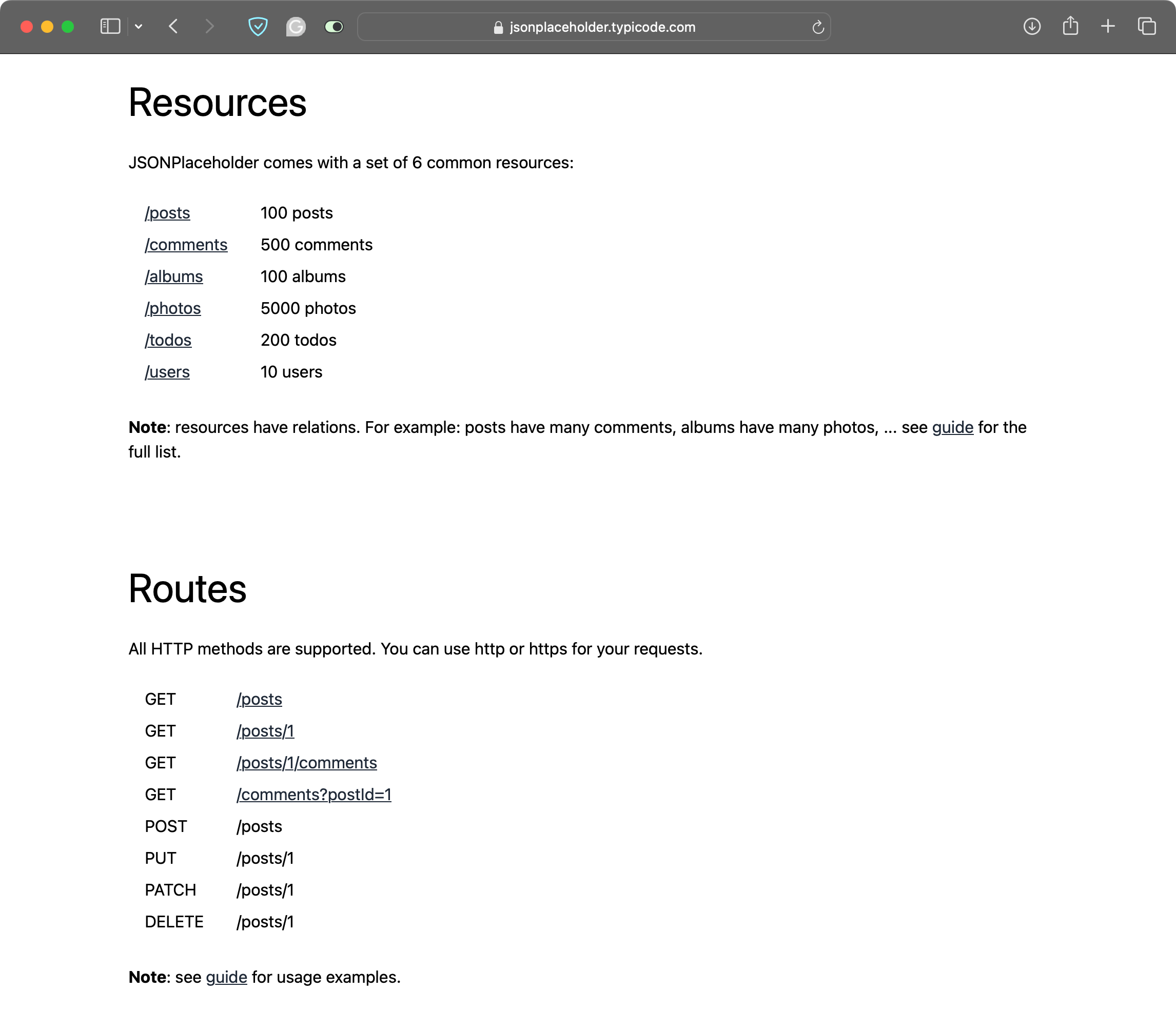Click the guide link for usage examples
The image size is (1176, 1031).
pos(226,977)
